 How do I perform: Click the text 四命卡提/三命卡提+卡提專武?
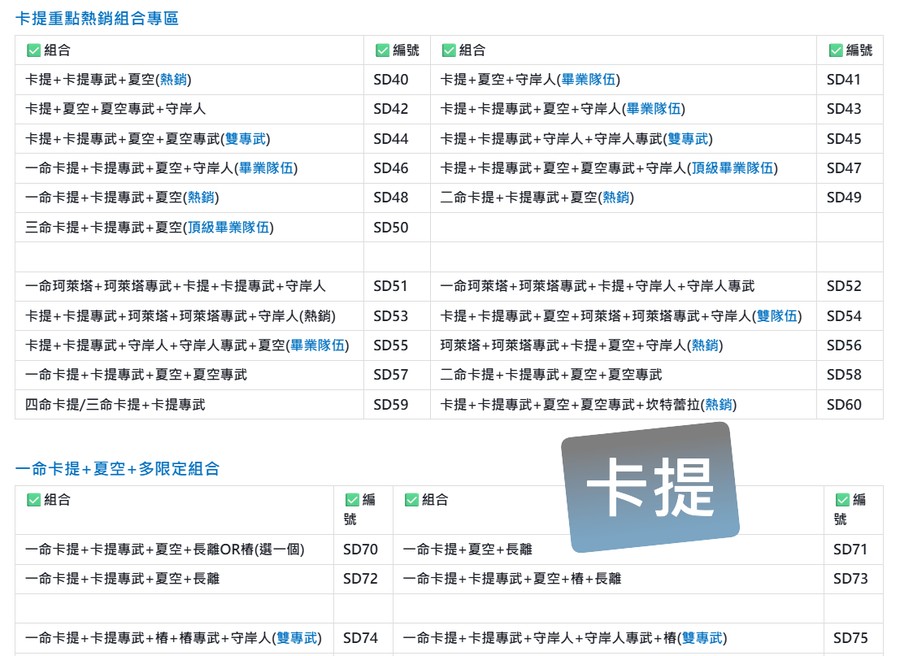point(115,405)
